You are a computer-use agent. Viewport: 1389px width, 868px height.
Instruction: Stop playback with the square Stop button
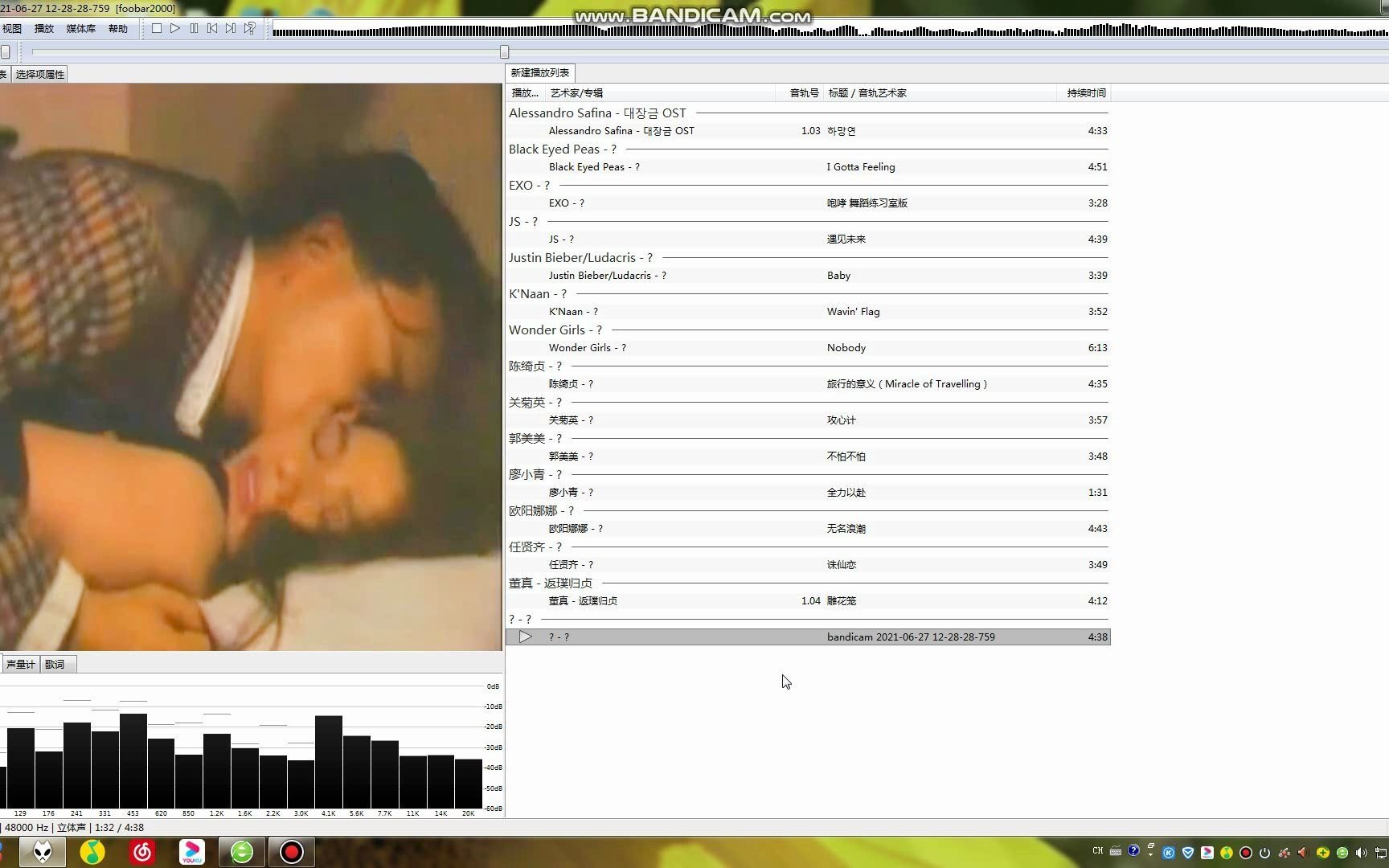[x=157, y=28]
